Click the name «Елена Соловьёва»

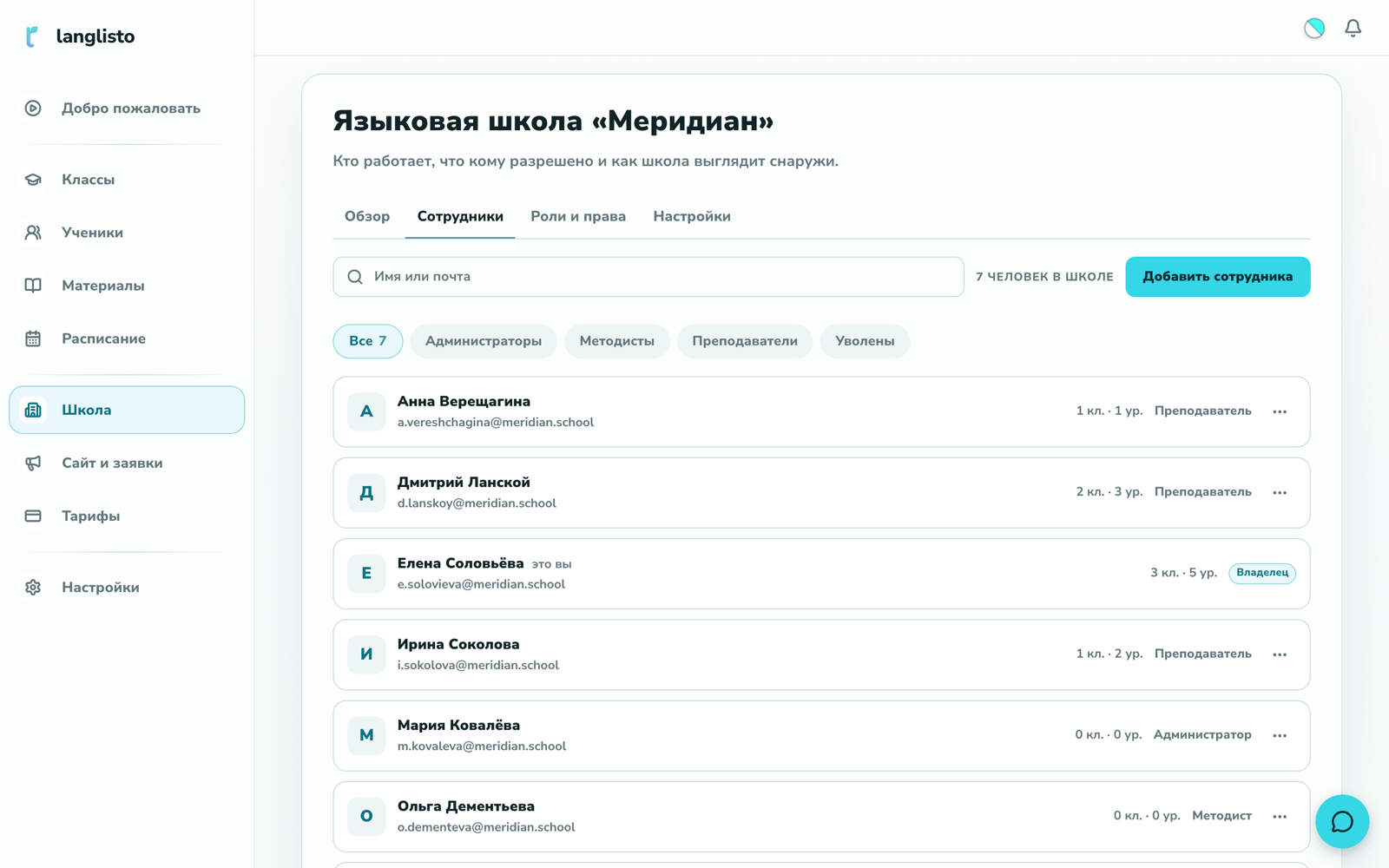[461, 563]
